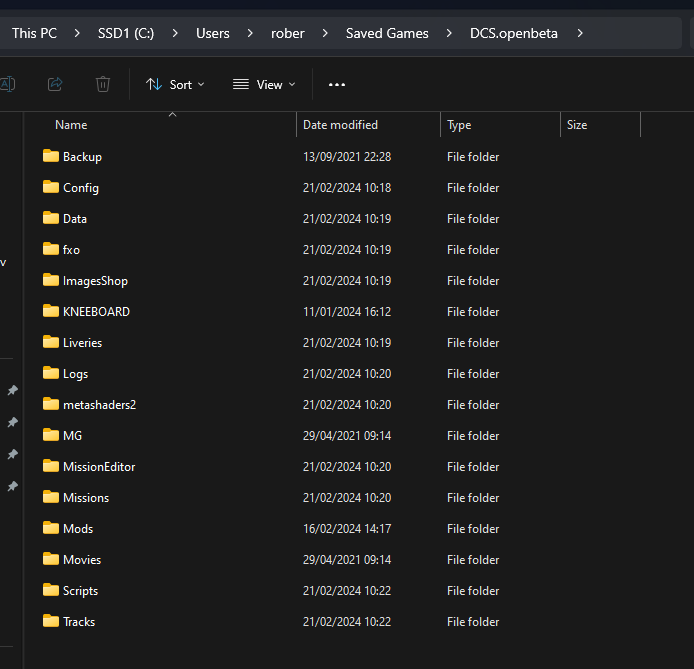Viewport: 694px width, 669px height.
Task: Click the SSD1 (C:) breadcrumb
Action: click(126, 33)
